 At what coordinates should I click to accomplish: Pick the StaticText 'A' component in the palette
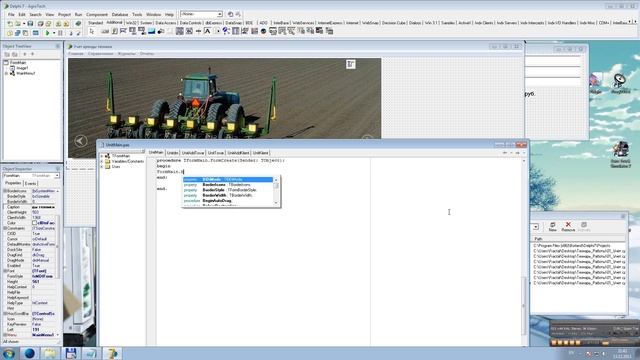coord(207,31)
